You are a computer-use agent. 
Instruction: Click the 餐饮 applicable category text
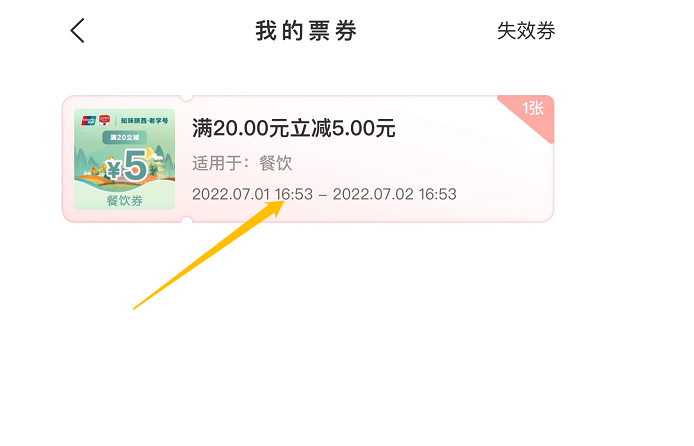coord(275,163)
